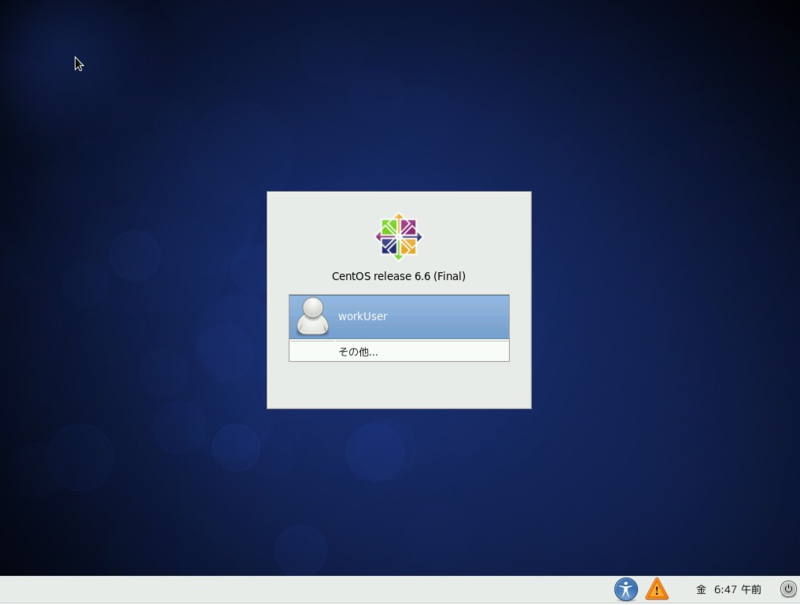Open the power shutdown options button

(x=788, y=589)
